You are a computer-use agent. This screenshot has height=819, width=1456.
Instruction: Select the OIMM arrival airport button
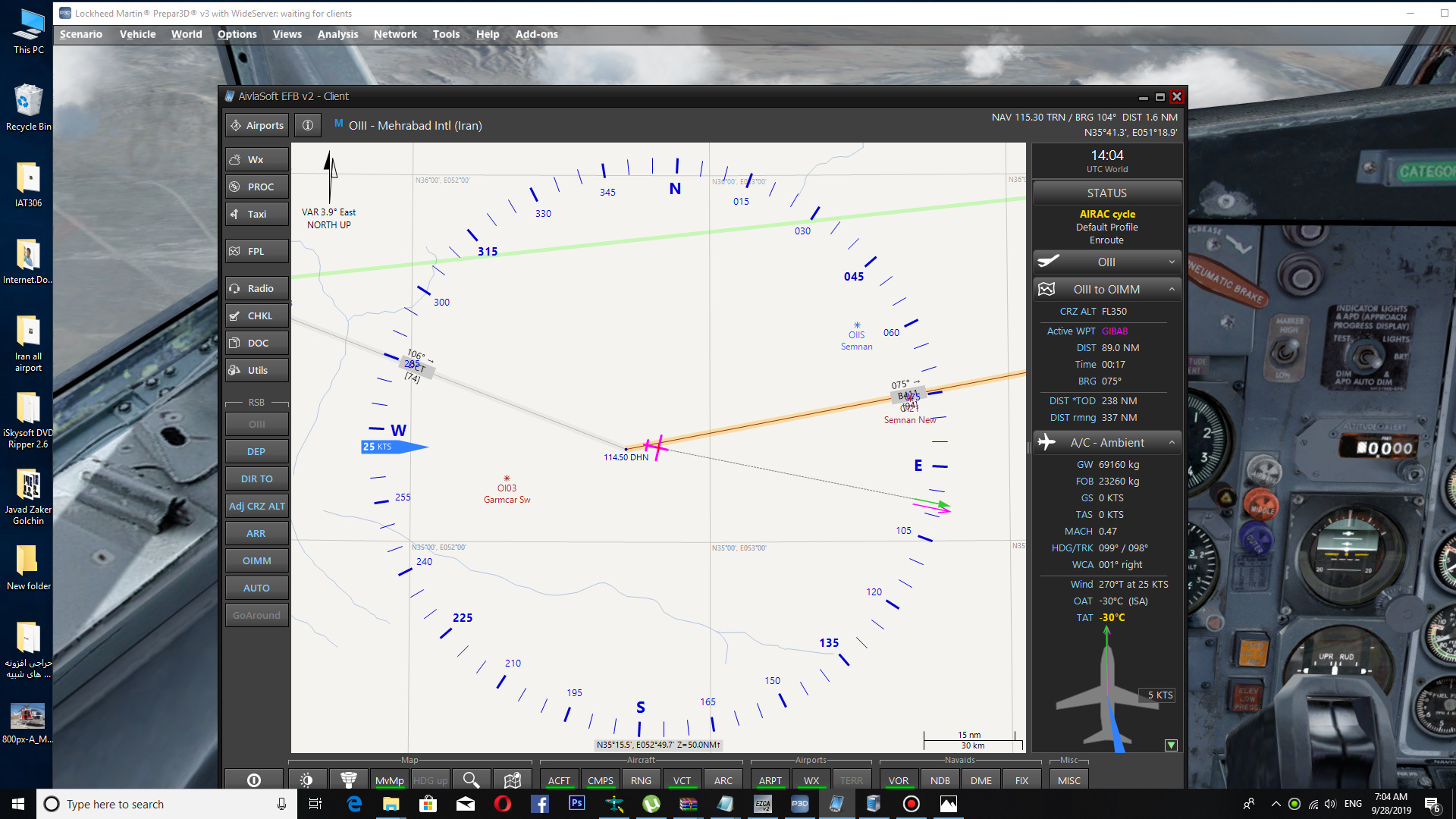[x=257, y=560]
